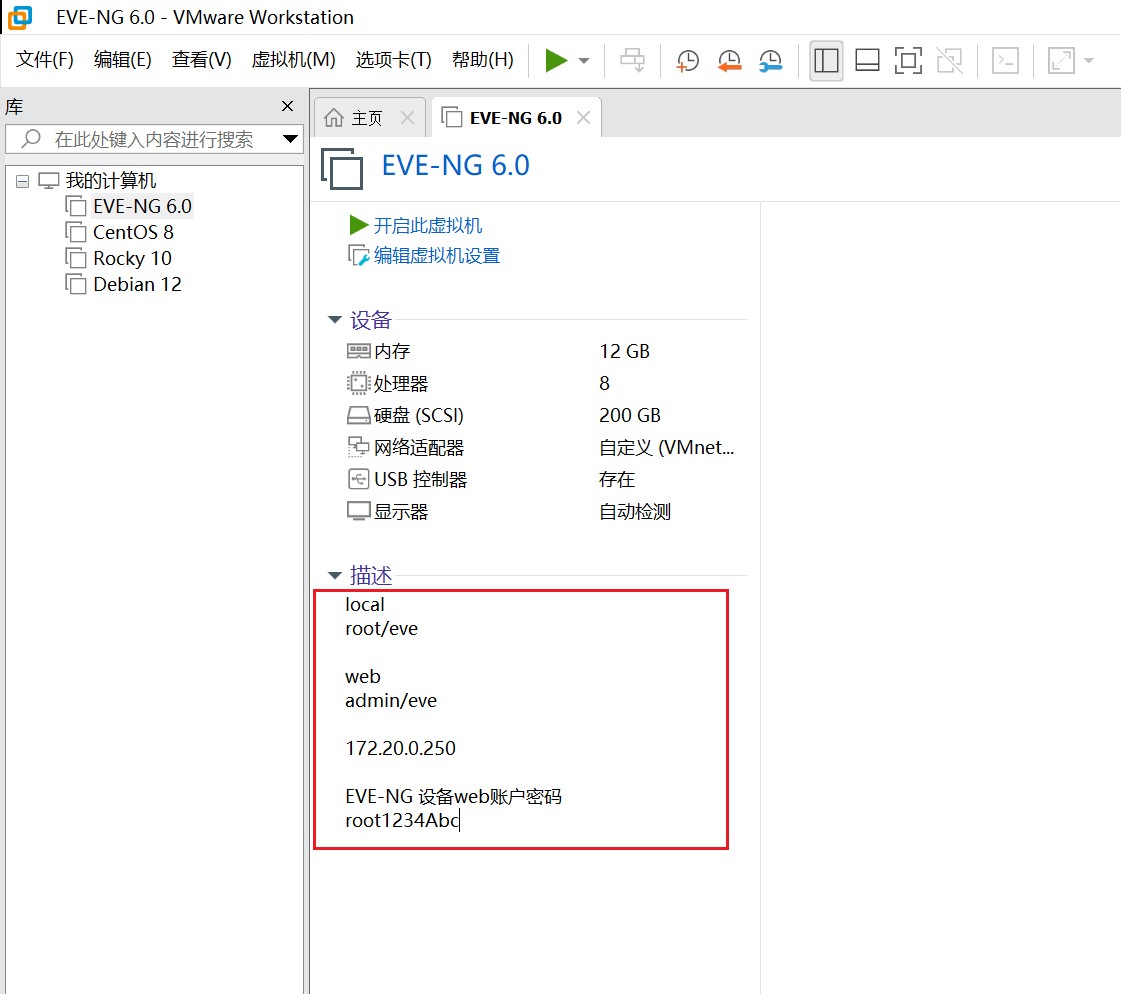Viewport: 1121px width, 994px height.
Task: Open snapshot manager toolbar icon
Action: [x=771, y=60]
